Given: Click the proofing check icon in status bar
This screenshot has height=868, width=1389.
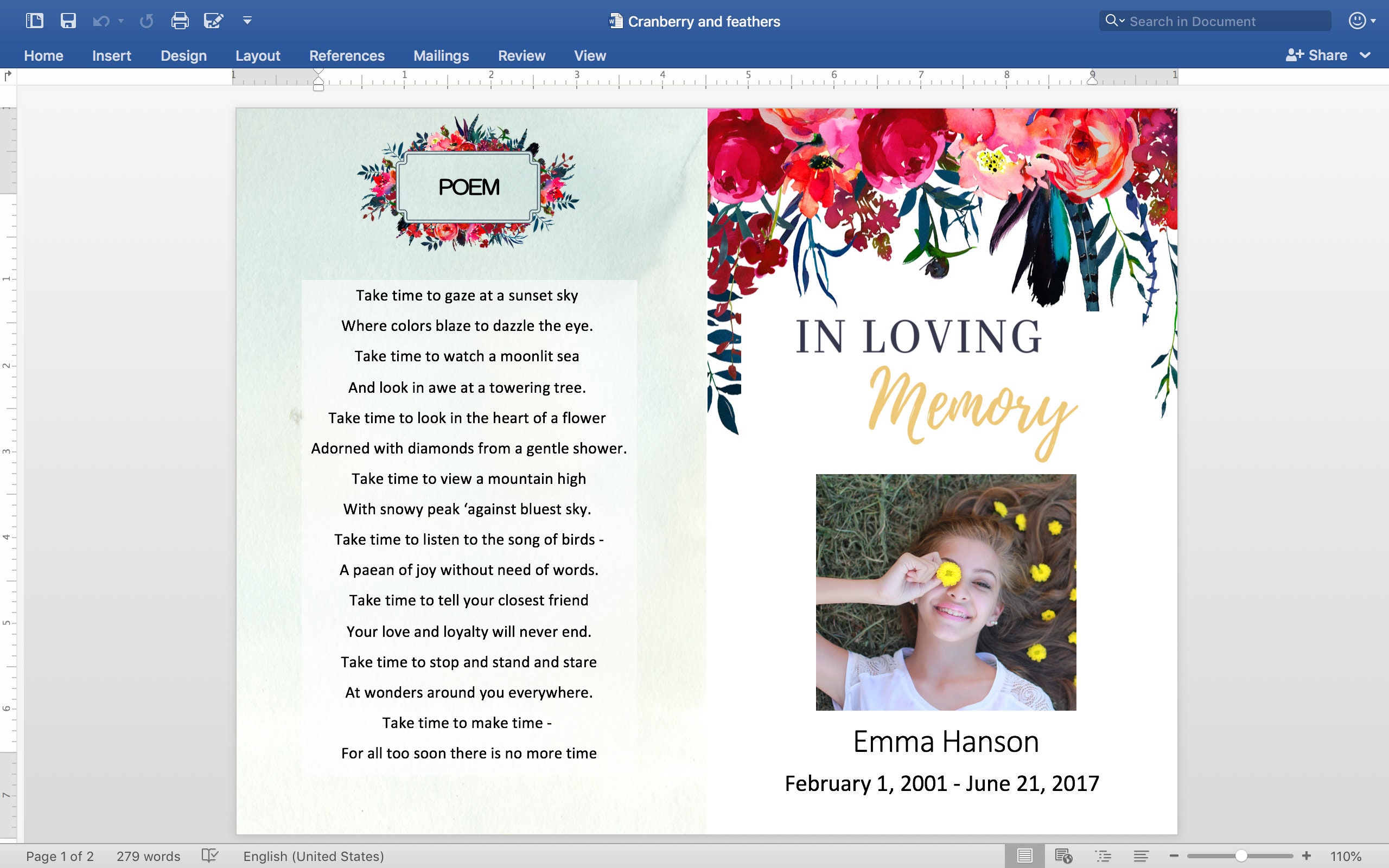Looking at the screenshot, I should coord(211,856).
